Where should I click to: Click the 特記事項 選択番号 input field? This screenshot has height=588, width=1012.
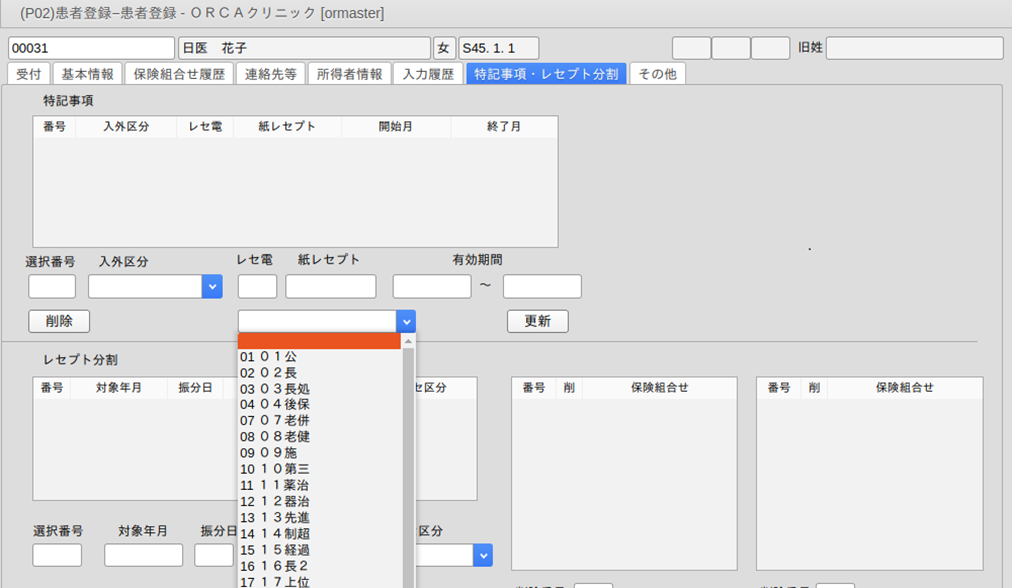click(x=52, y=287)
